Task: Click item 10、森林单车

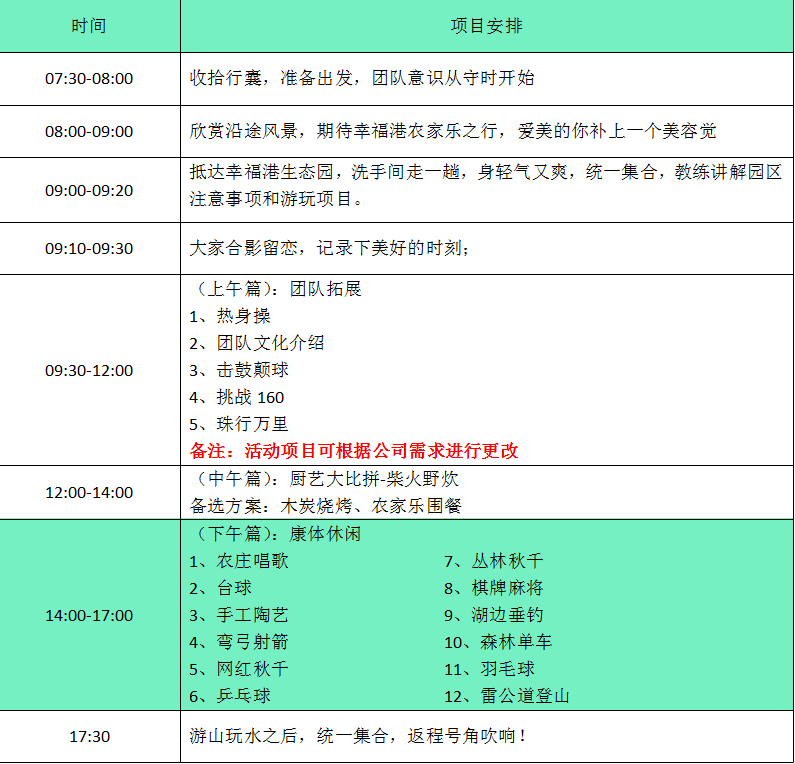Action: click(498, 642)
